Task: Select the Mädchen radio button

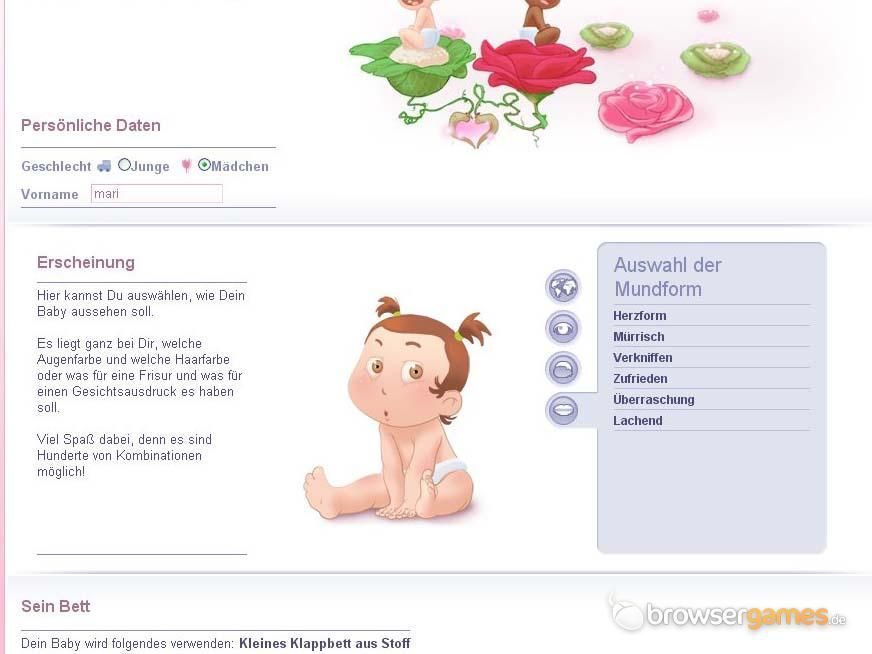Action: point(204,165)
